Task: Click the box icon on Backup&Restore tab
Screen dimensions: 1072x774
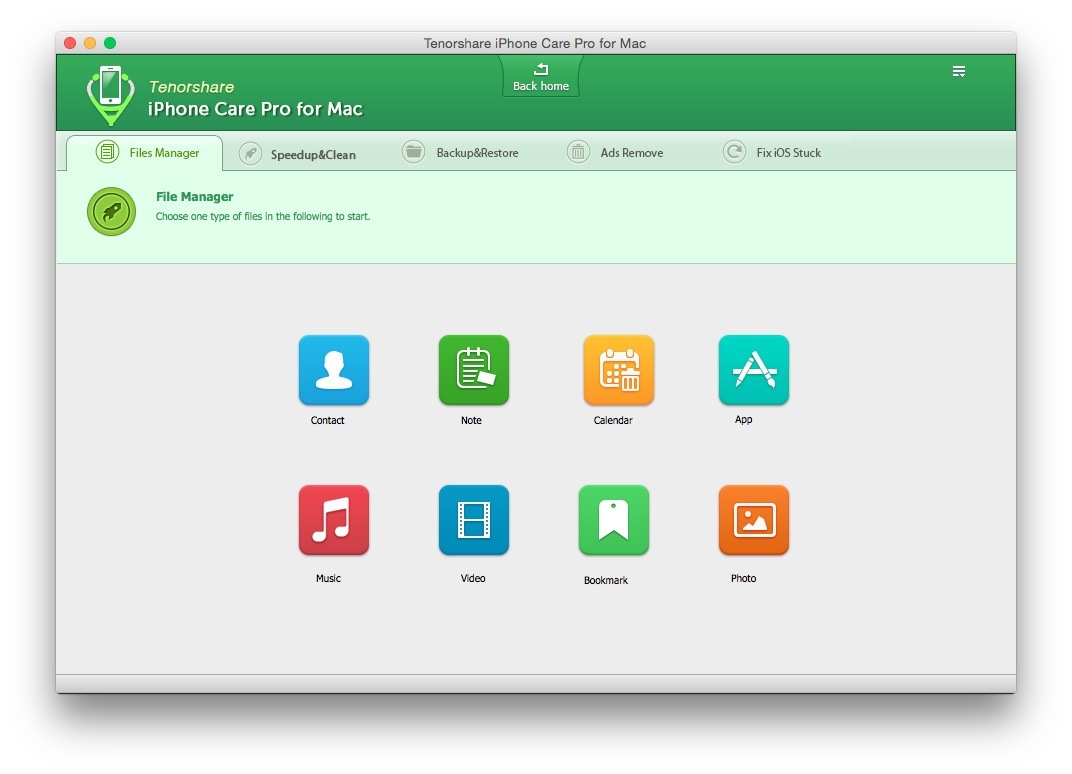Action: point(413,152)
